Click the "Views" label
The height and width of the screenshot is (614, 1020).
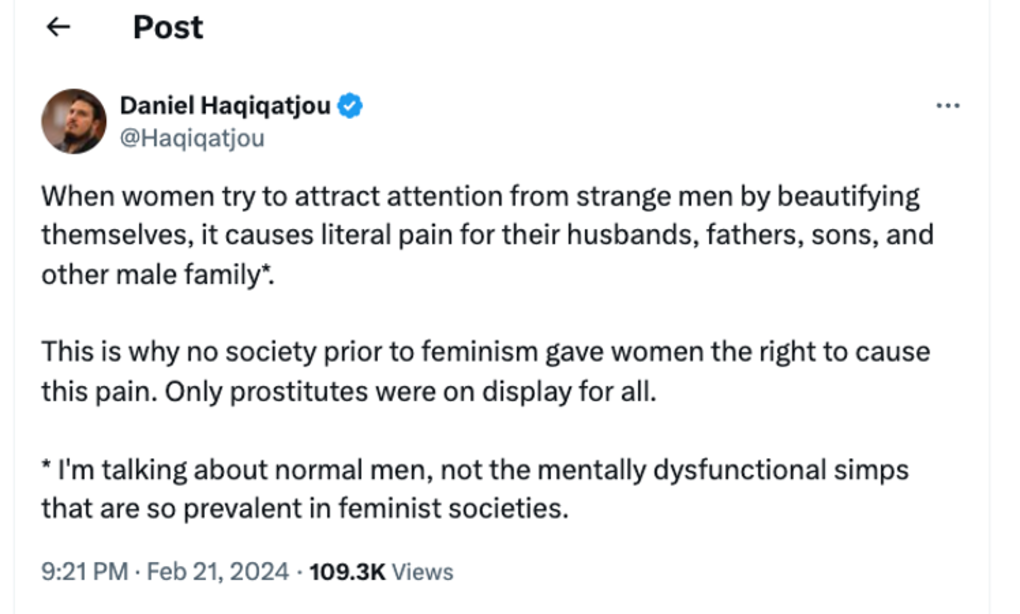click(421, 572)
